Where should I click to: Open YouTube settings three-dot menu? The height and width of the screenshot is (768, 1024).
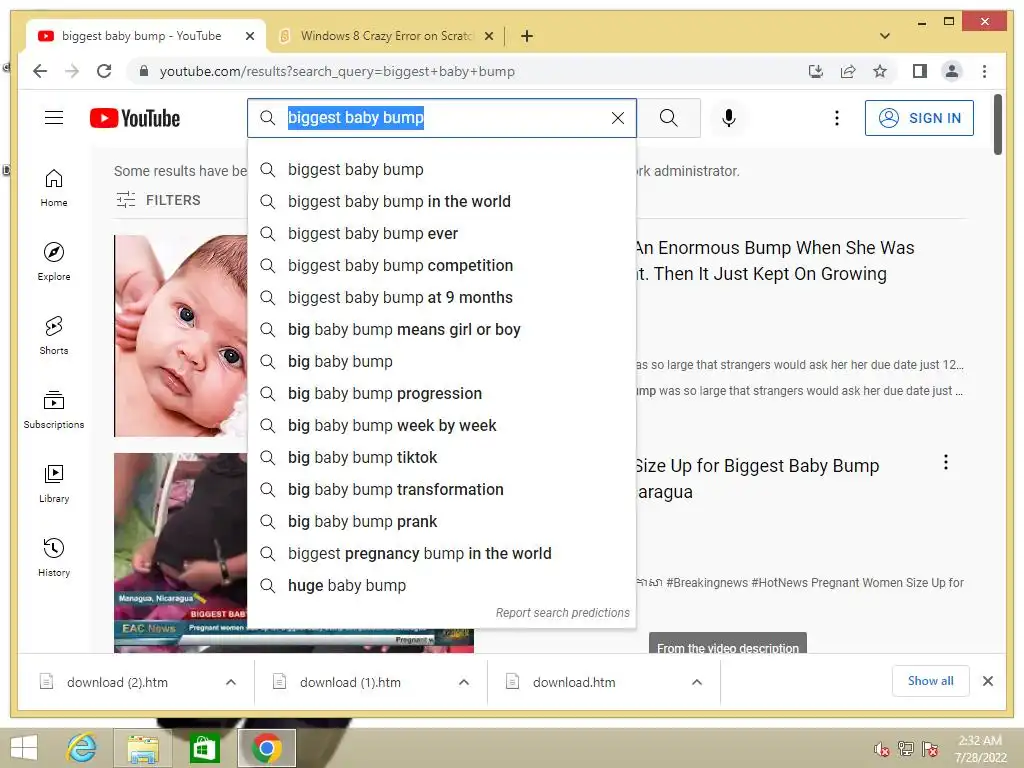(837, 118)
